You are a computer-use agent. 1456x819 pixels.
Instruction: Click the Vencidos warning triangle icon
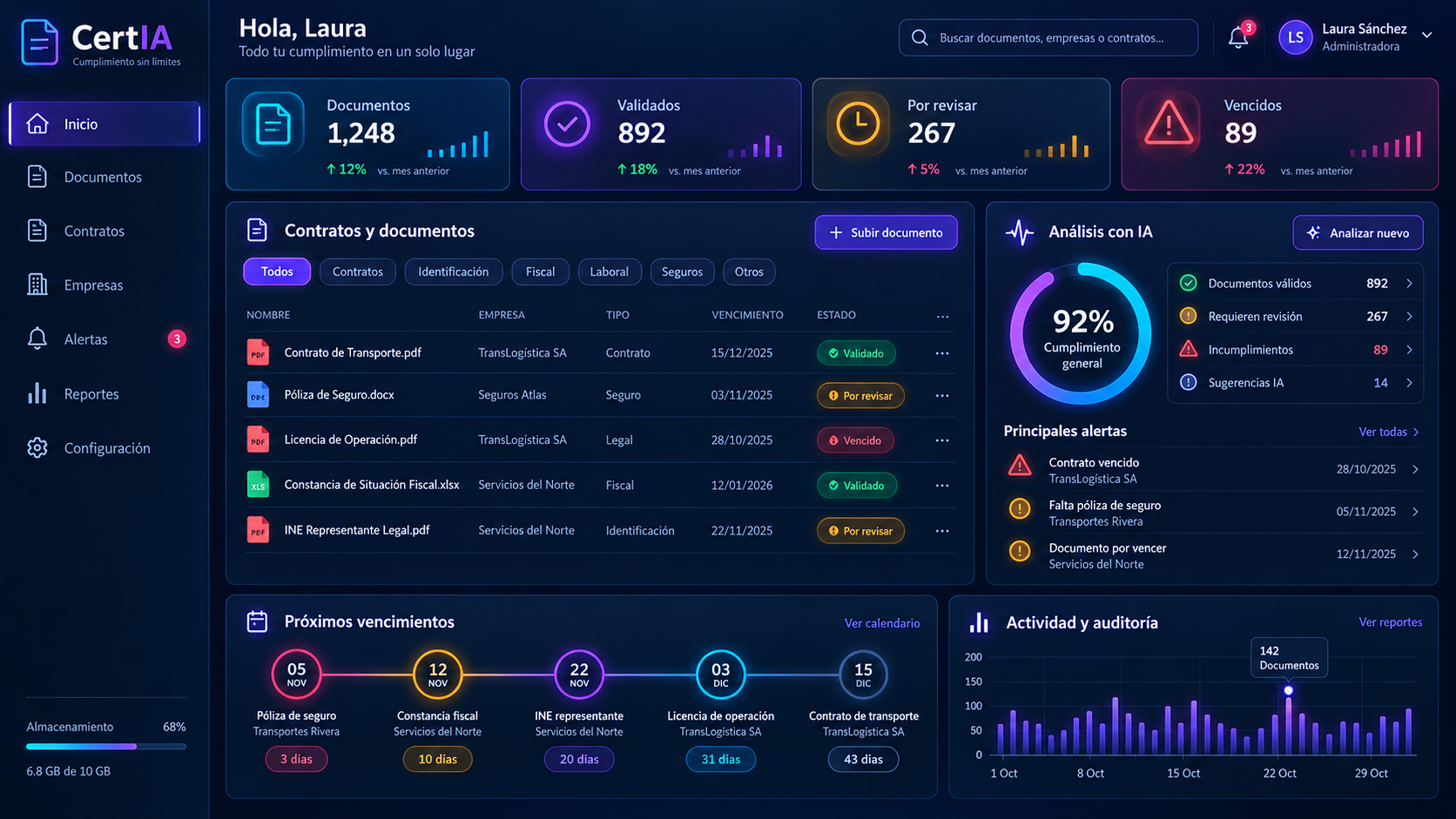tap(1168, 124)
